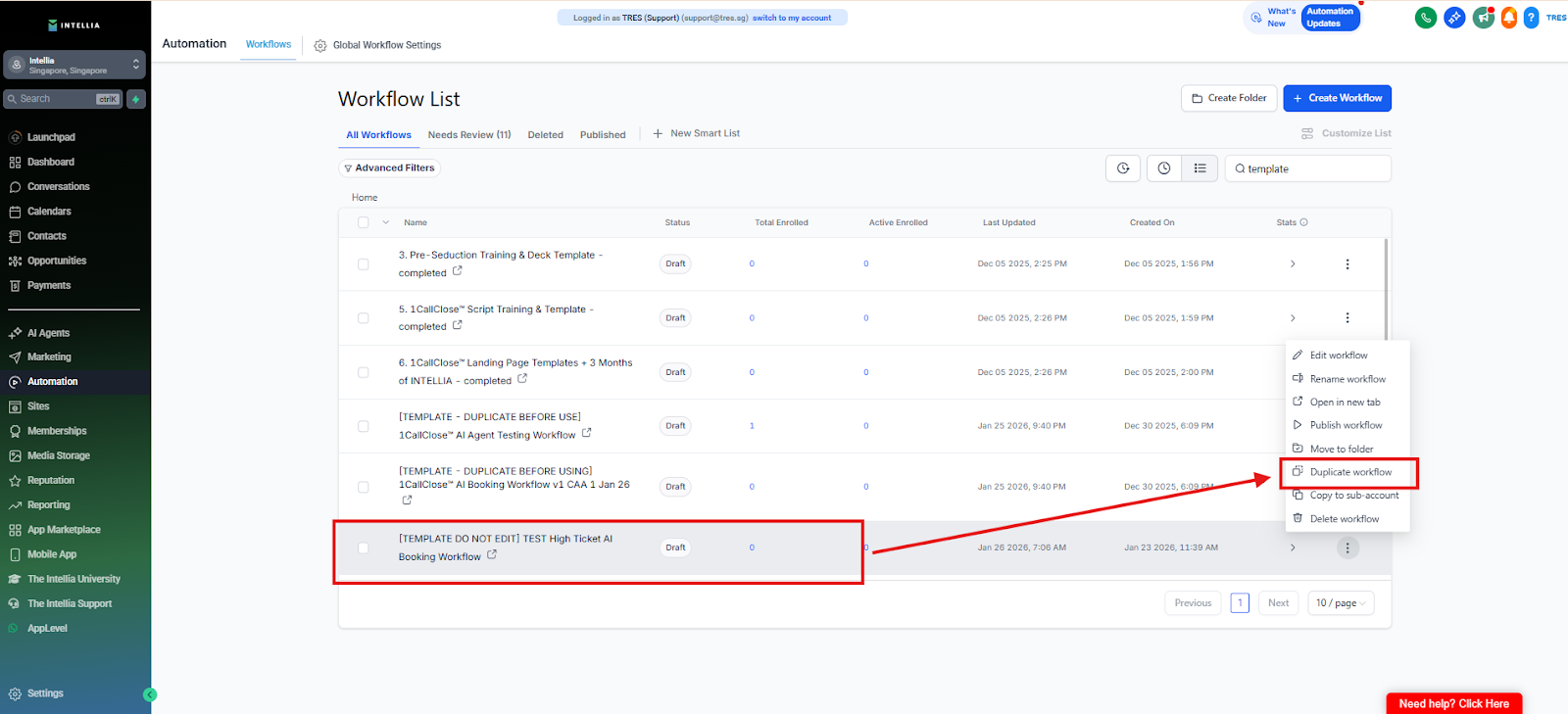Image resolution: width=1568 pixels, height=714 pixels.
Task: Open the megaphone announcements icon
Action: click(1484, 18)
